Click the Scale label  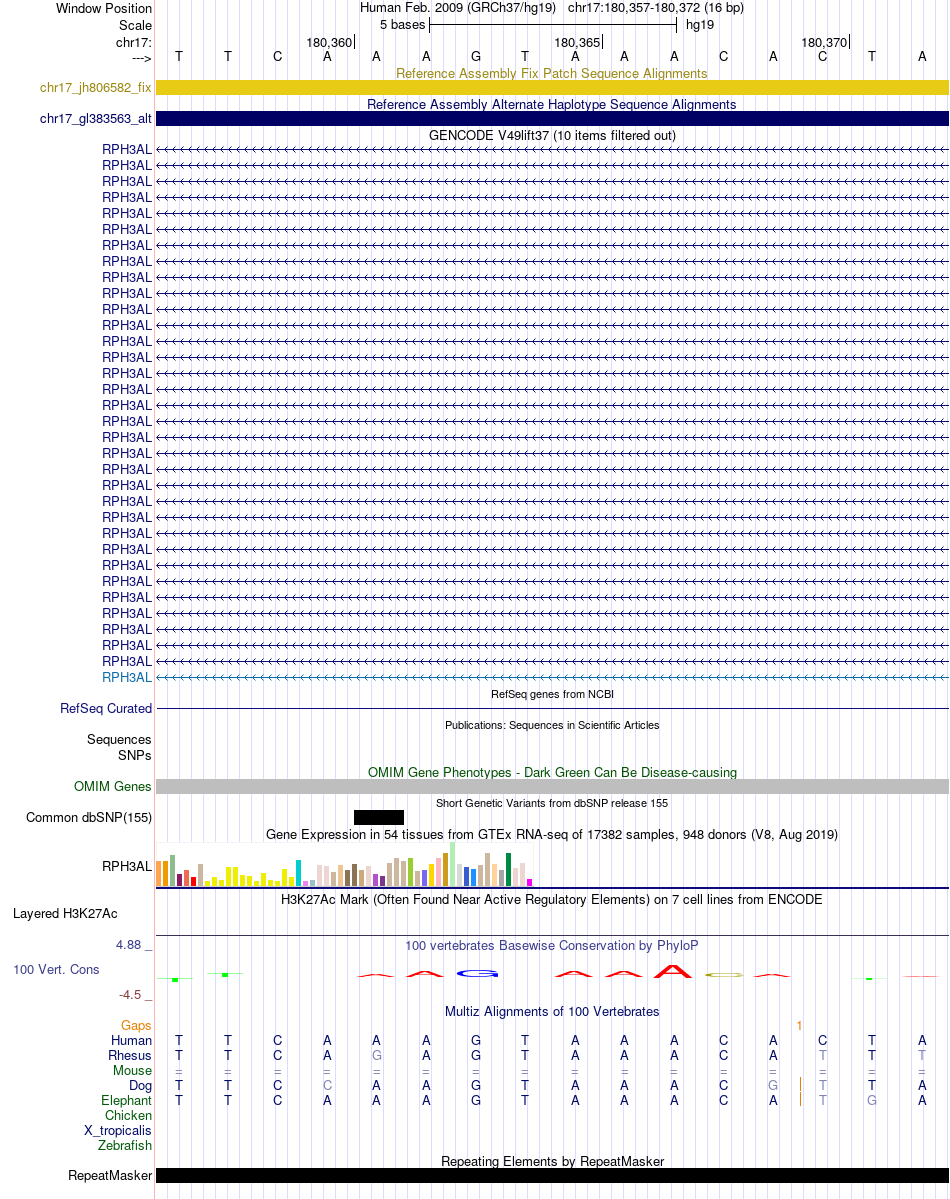click(135, 25)
